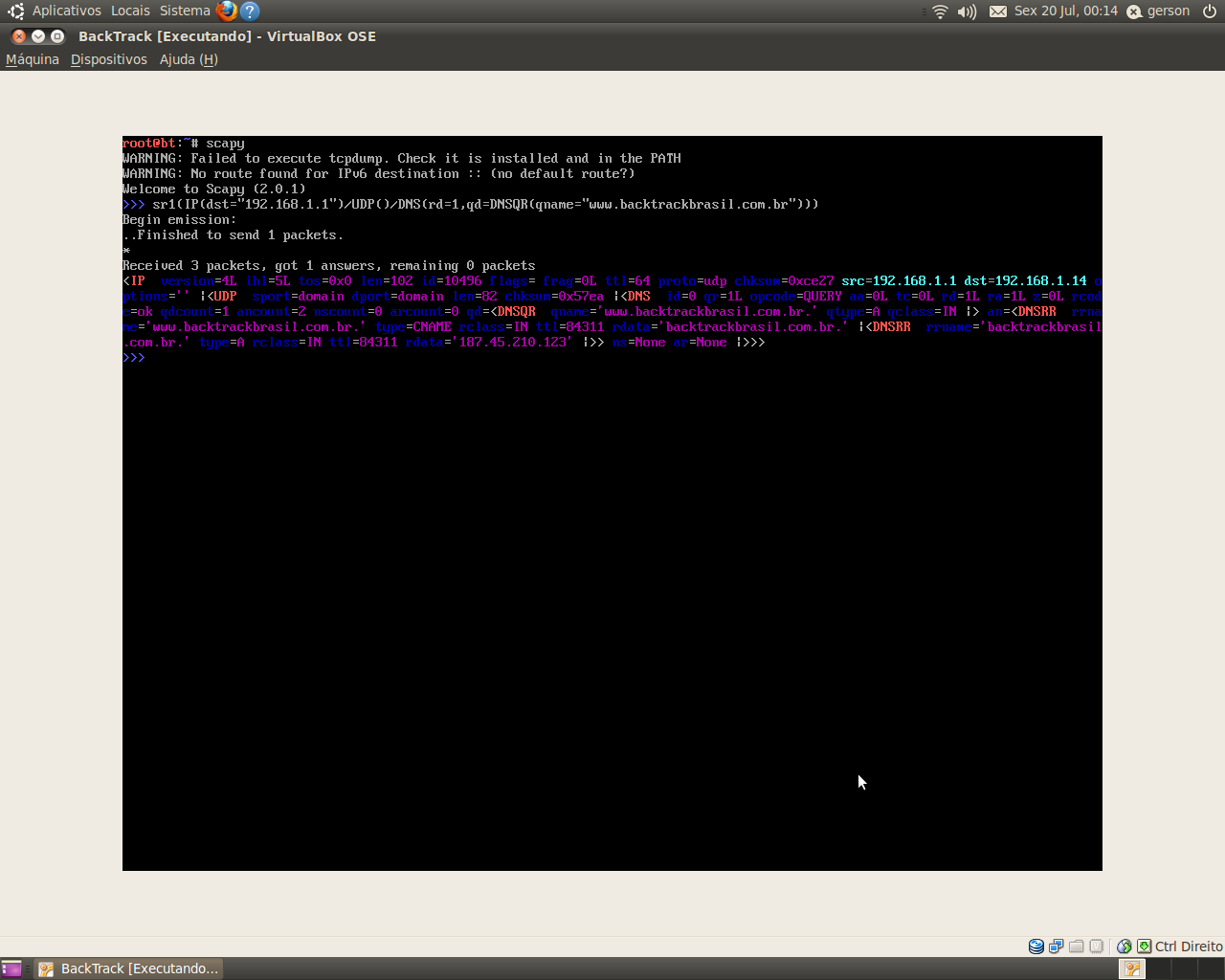Click the VirtualBox shared folders status icon
Image resolution: width=1225 pixels, height=980 pixels.
click(x=1077, y=947)
